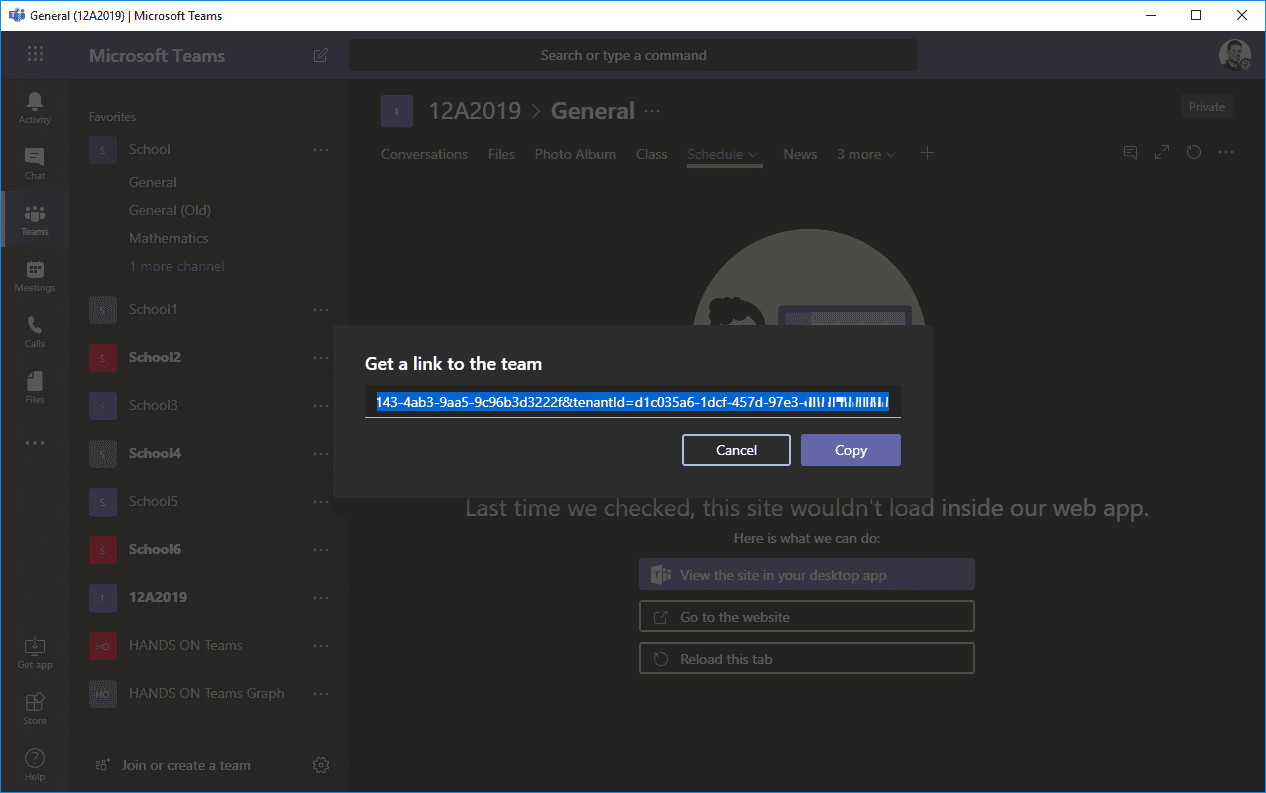Switch to the Conversations tab

click(424, 154)
